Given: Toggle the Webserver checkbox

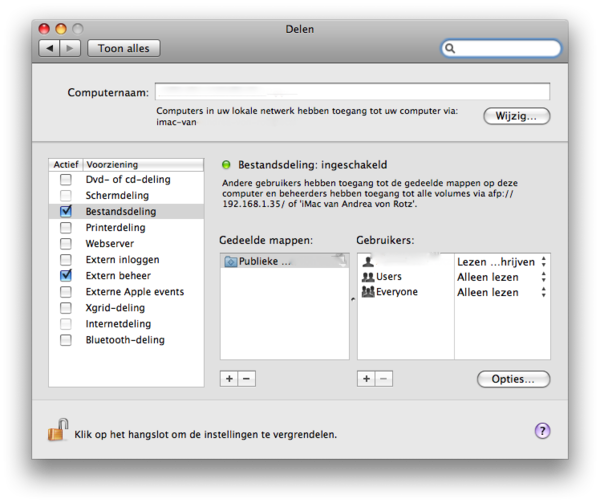Looking at the screenshot, I should pyautogui.click(x=66, y=244).
